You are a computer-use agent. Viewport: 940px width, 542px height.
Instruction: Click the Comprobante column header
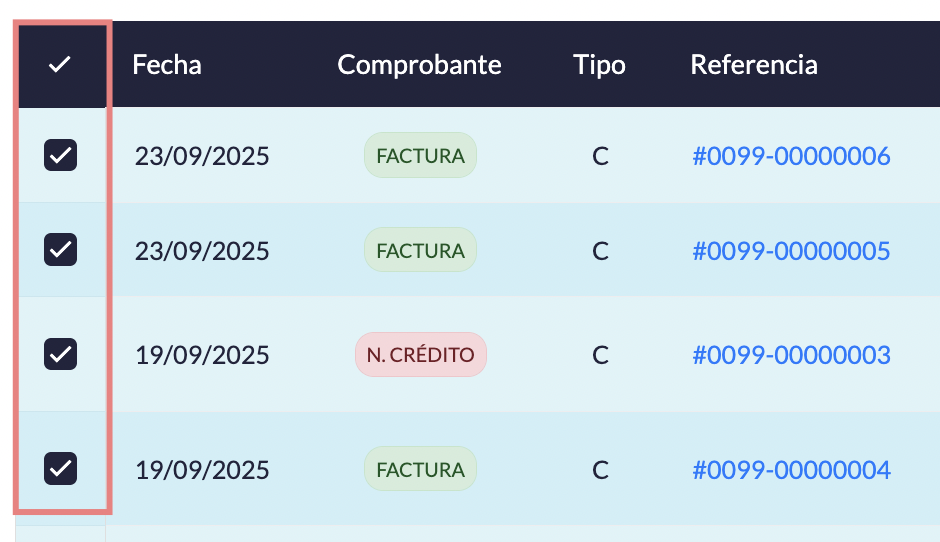tap(419, 65)
